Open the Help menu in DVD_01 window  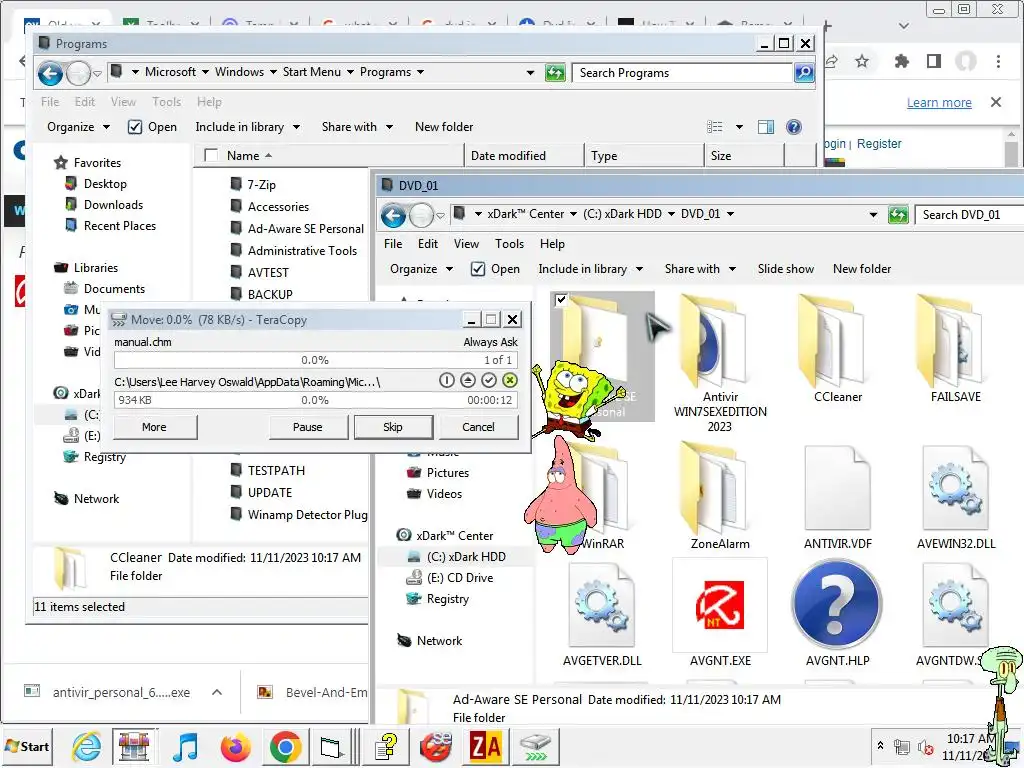point(552,244)
